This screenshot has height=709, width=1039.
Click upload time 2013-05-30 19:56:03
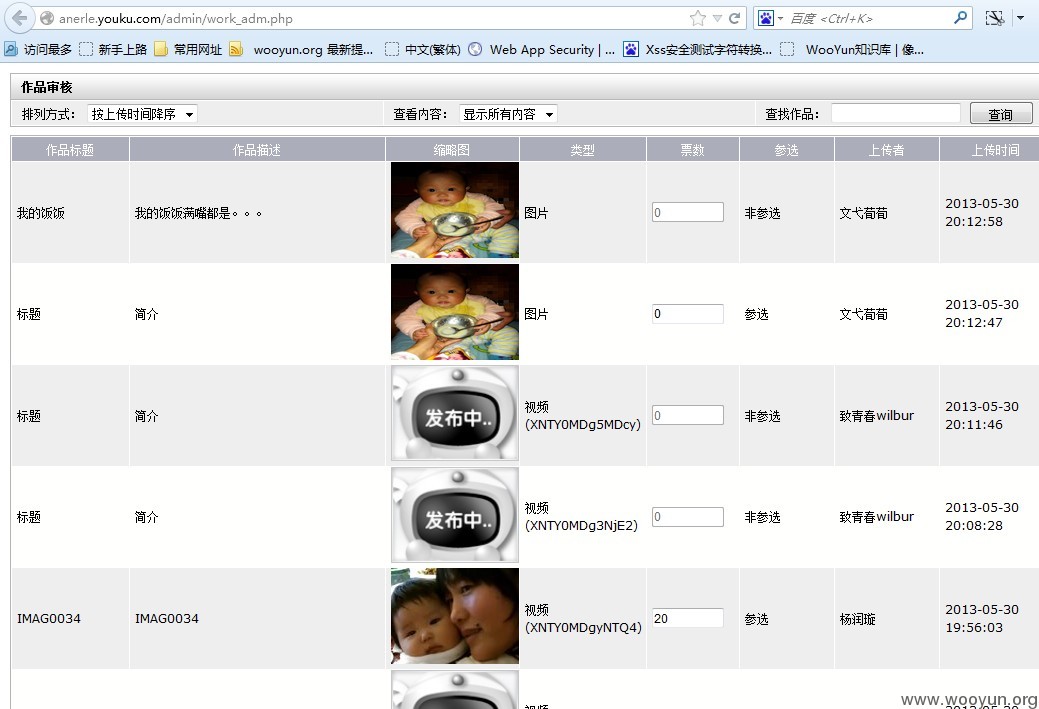click(982, 618)
